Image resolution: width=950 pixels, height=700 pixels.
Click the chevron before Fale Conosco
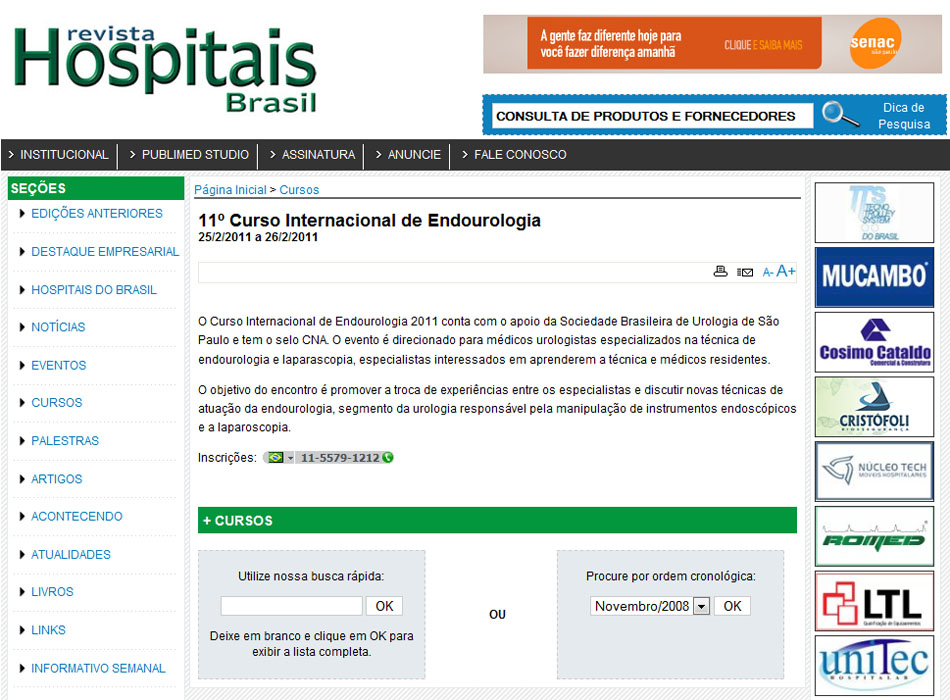(465, 155)
